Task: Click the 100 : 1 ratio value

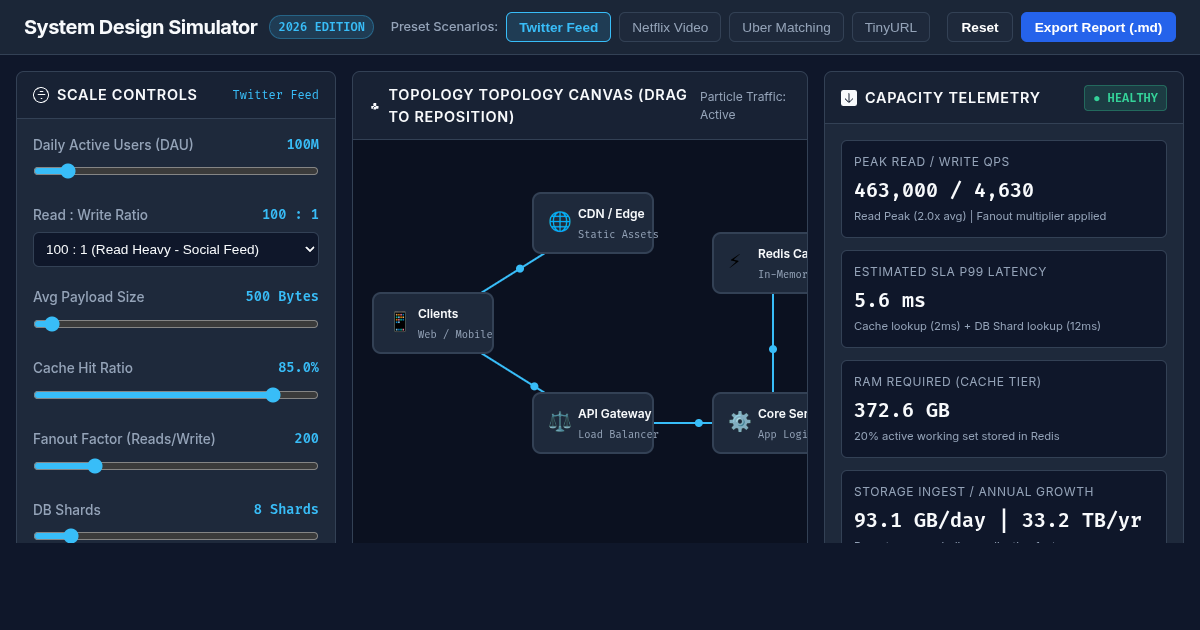Action: [290, 214]
